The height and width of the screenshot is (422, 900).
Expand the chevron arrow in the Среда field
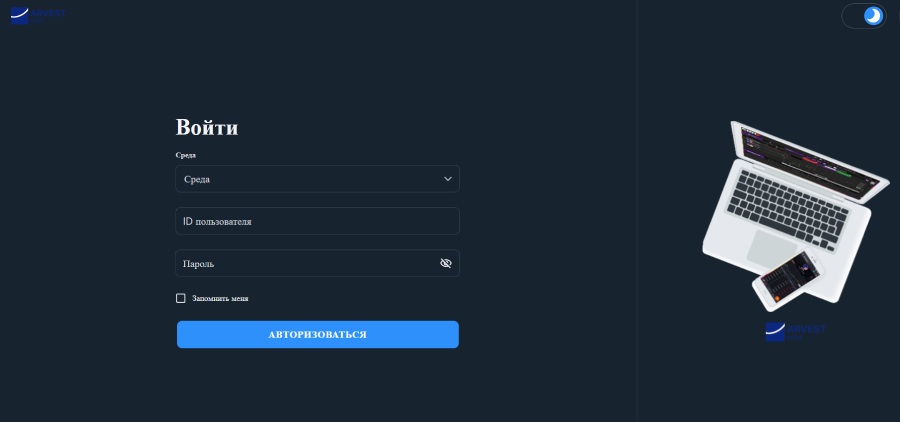point(448,179)
